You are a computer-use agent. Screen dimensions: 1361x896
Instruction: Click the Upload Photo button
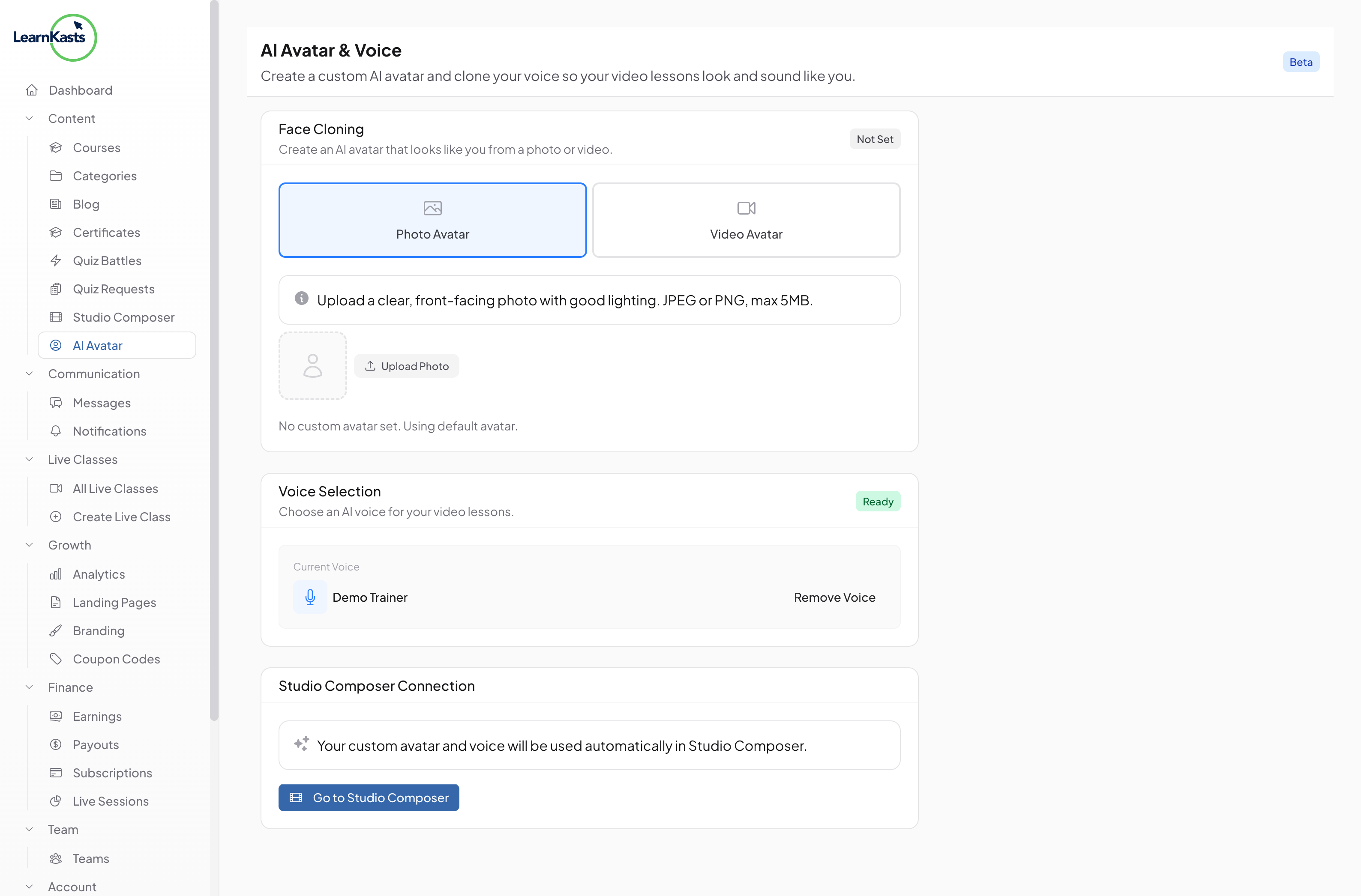[x=407, y=366]
